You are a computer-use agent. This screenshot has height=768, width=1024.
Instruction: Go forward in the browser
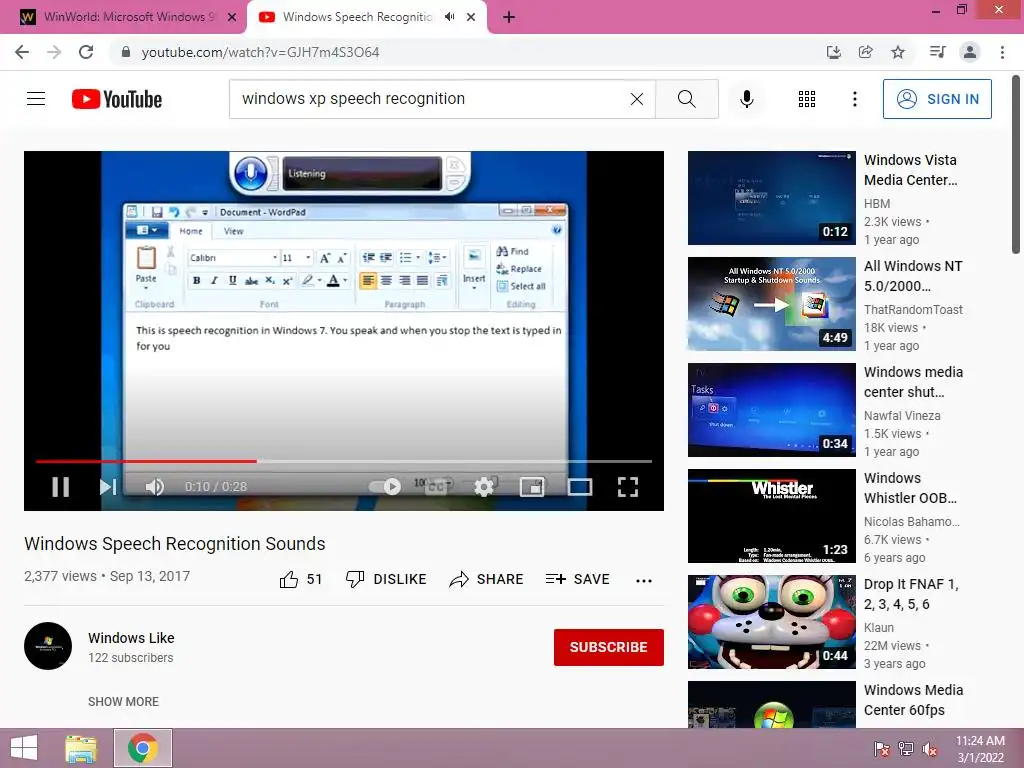(54, 52)
